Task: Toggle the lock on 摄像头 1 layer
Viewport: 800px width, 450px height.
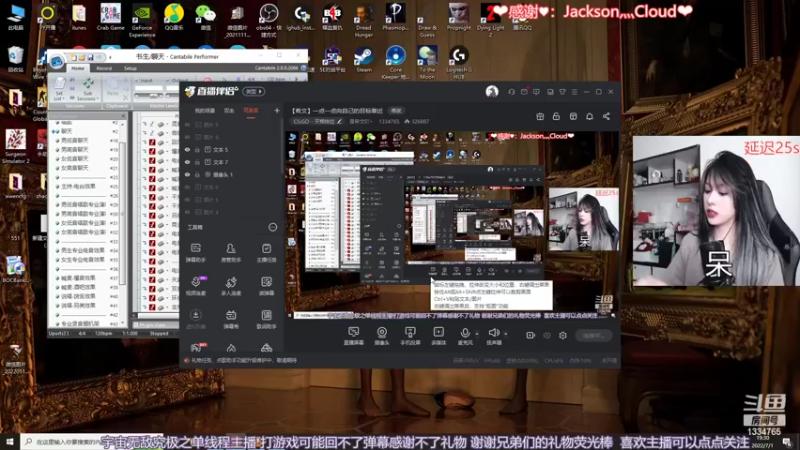Action: pos(197,174)
